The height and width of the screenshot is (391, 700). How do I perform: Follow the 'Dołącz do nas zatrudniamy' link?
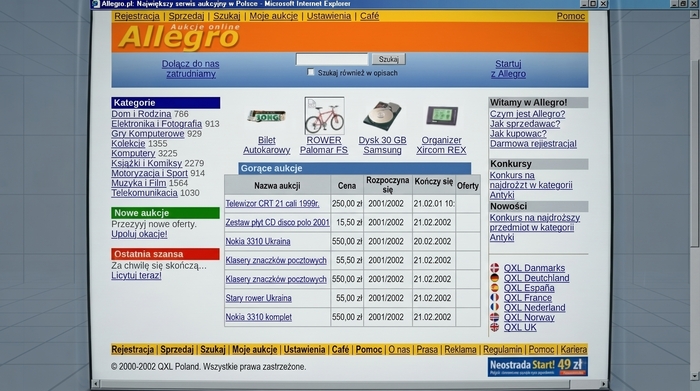coord(191,69)
